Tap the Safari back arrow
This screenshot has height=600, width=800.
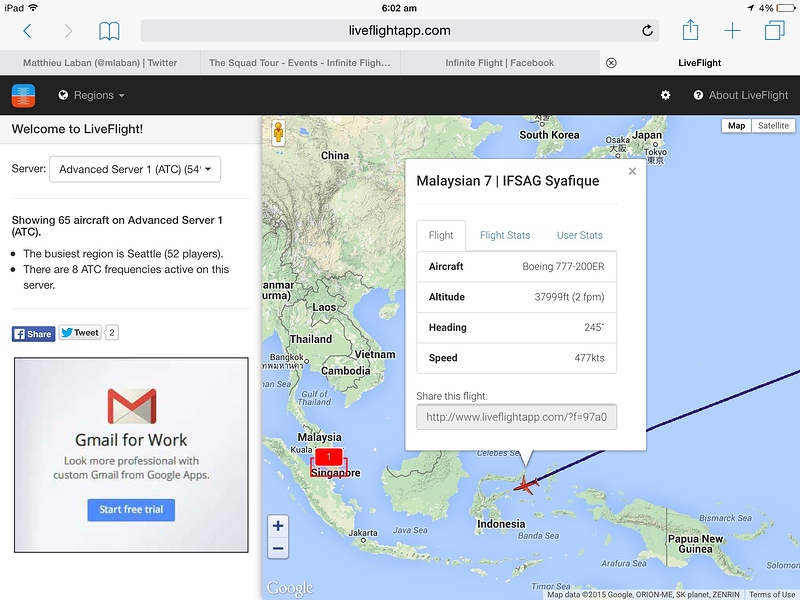[28, 31]
